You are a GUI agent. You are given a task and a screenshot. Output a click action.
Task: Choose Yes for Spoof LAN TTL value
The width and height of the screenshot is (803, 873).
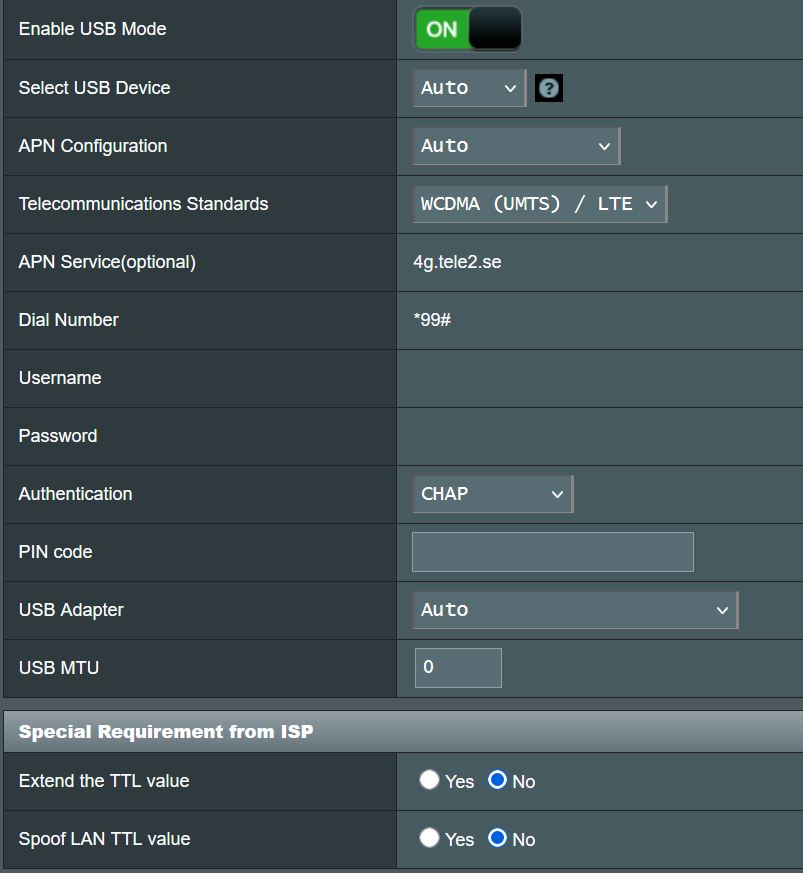pyautogui.click(x=430, y=838)
